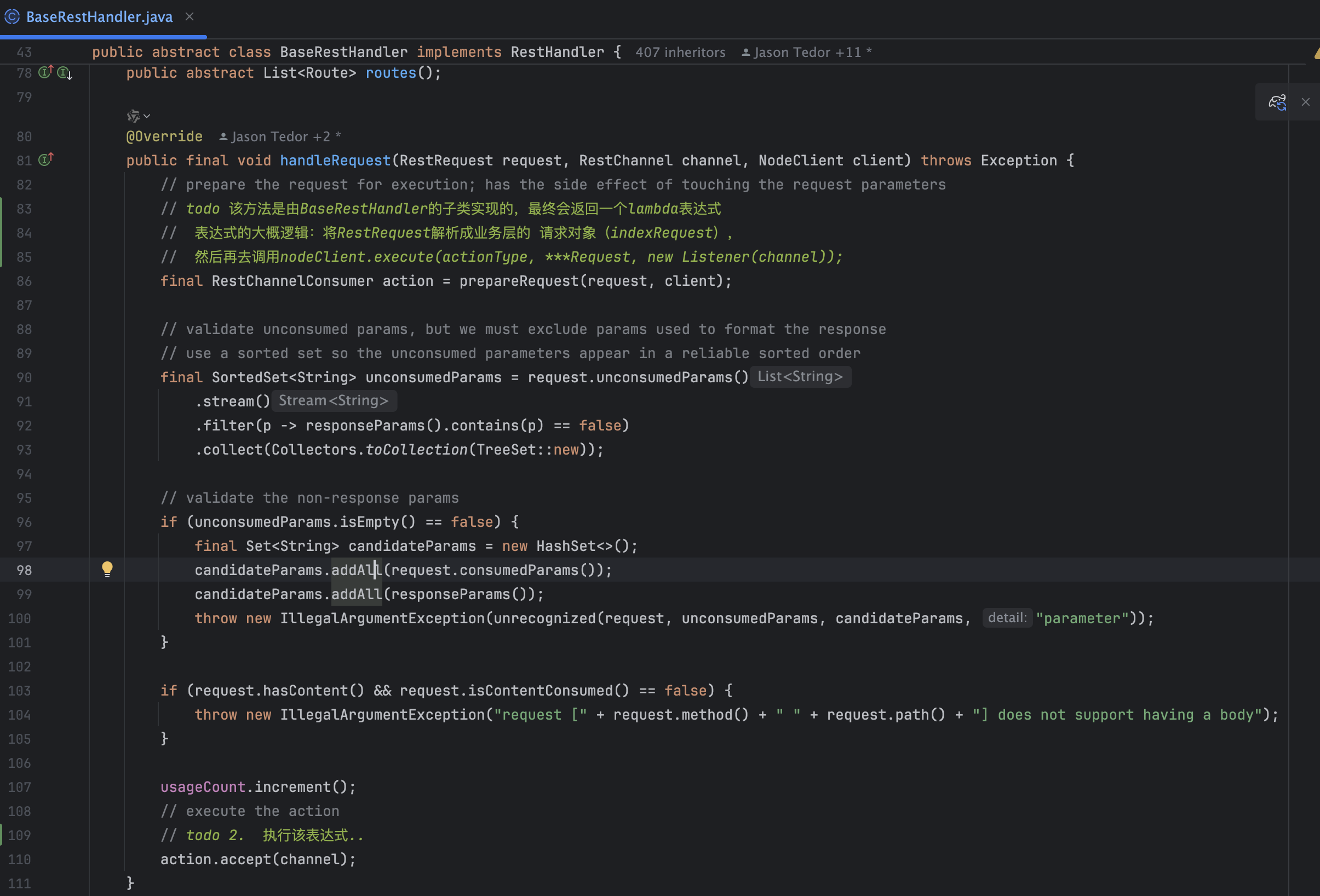Click the todo comment on line 83
Image resolution: width=1320 pixels, height=896 pixels.
point(440,209)
